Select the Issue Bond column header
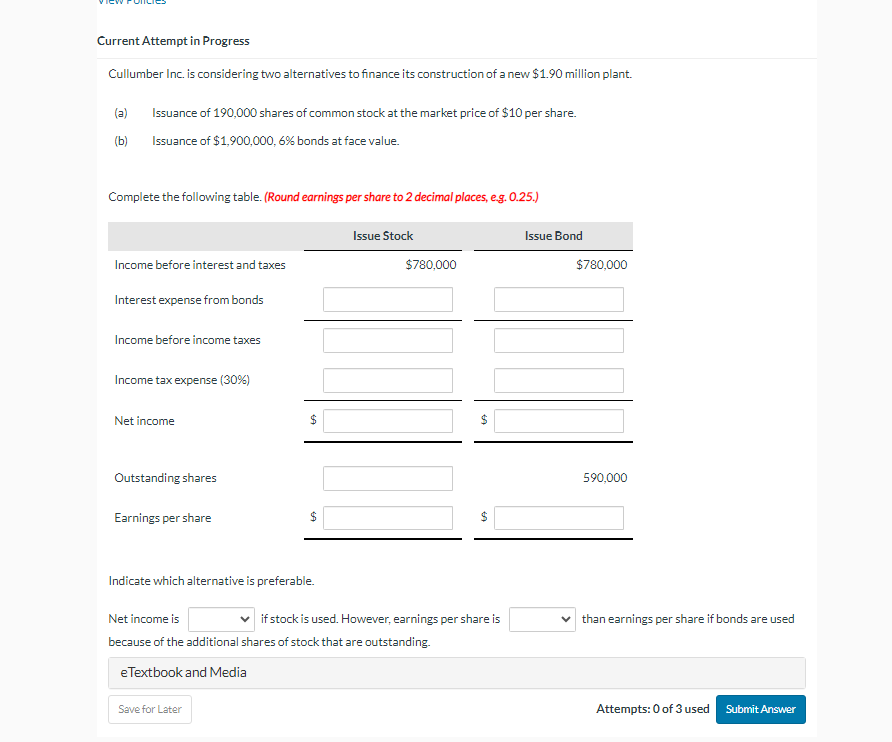Screen dimensions: 892x742 point(553,235)
